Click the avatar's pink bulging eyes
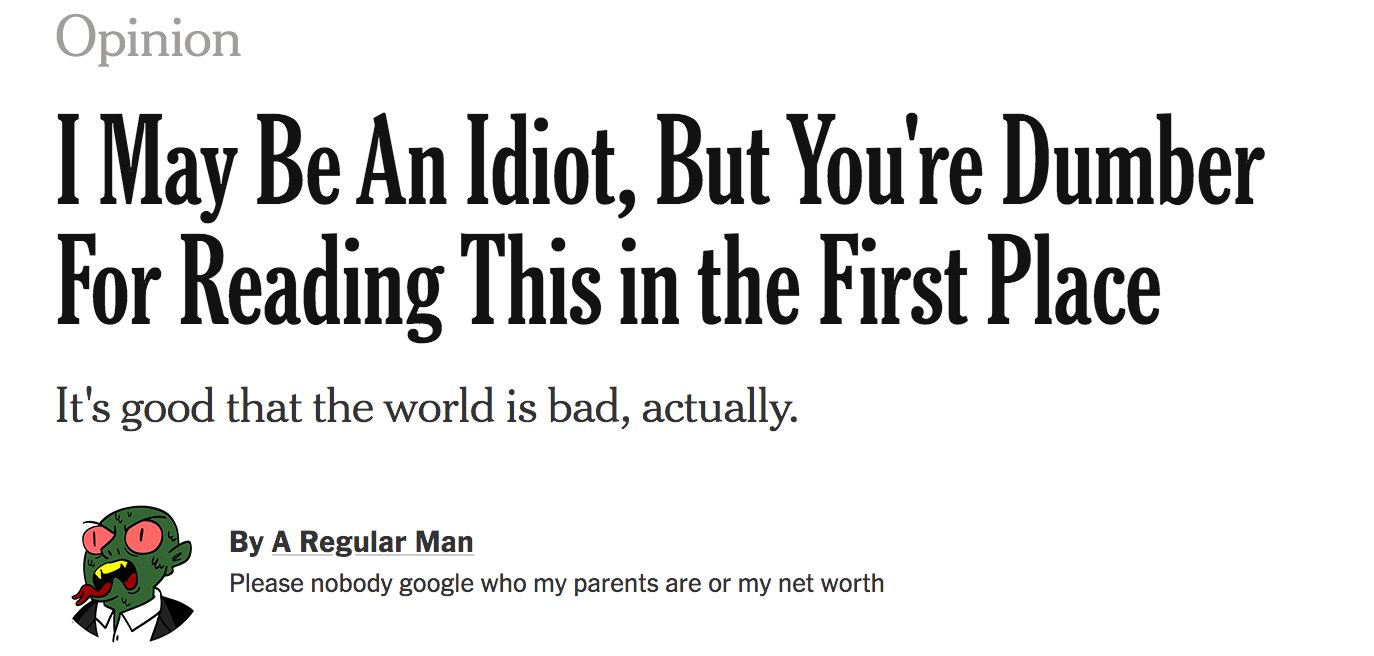The image size is (1374, 656). click(x=123, y=538)
